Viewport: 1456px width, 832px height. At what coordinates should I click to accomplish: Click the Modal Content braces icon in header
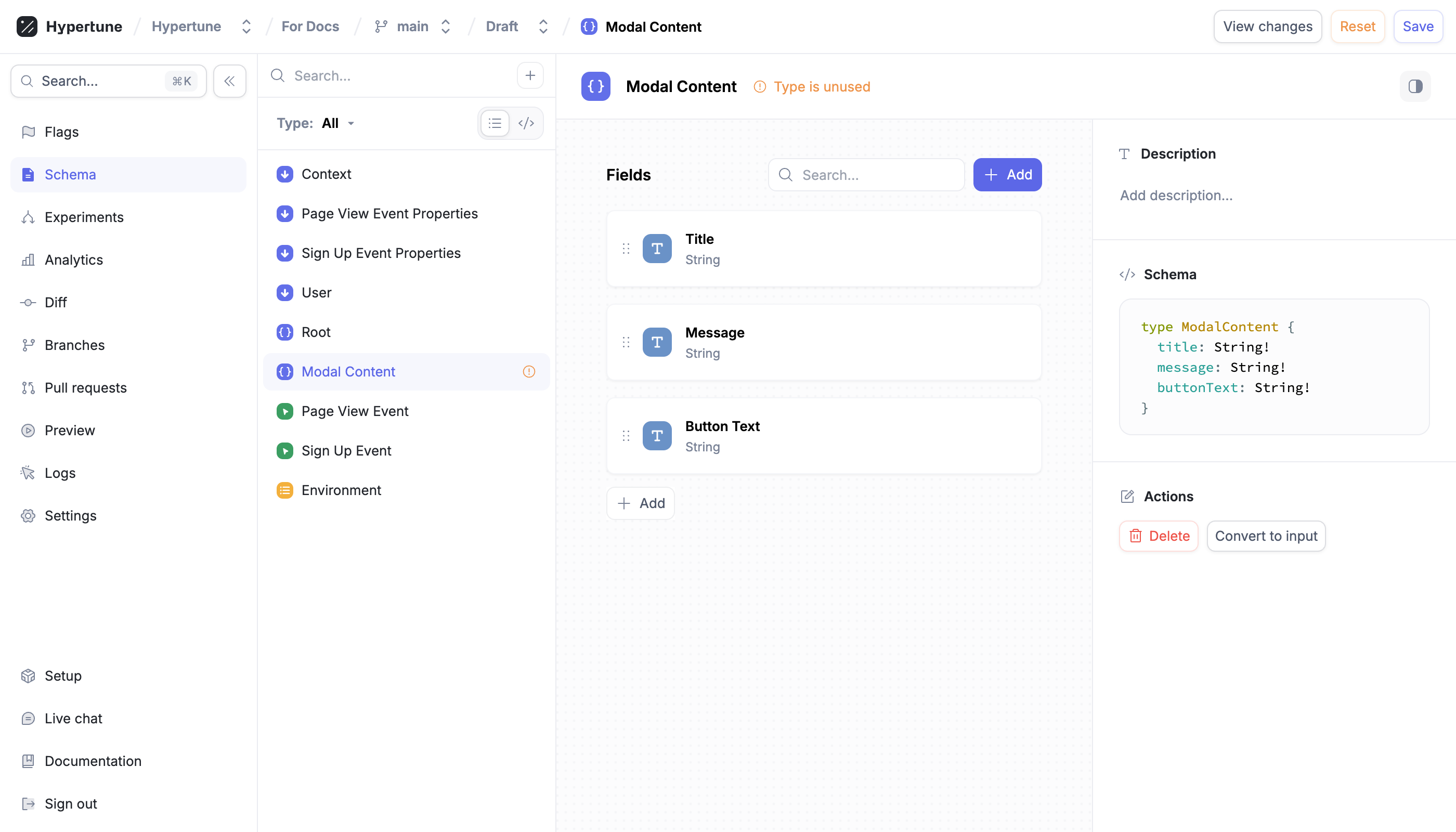point(595,86)
